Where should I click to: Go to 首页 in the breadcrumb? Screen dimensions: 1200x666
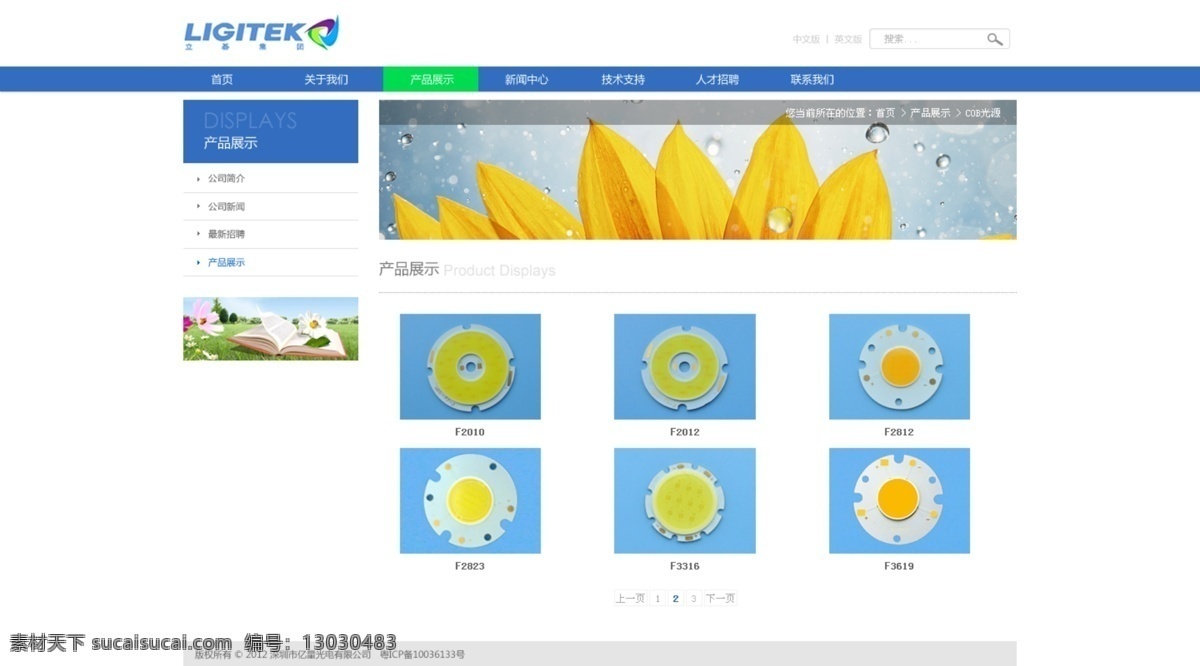pos(886,113)
